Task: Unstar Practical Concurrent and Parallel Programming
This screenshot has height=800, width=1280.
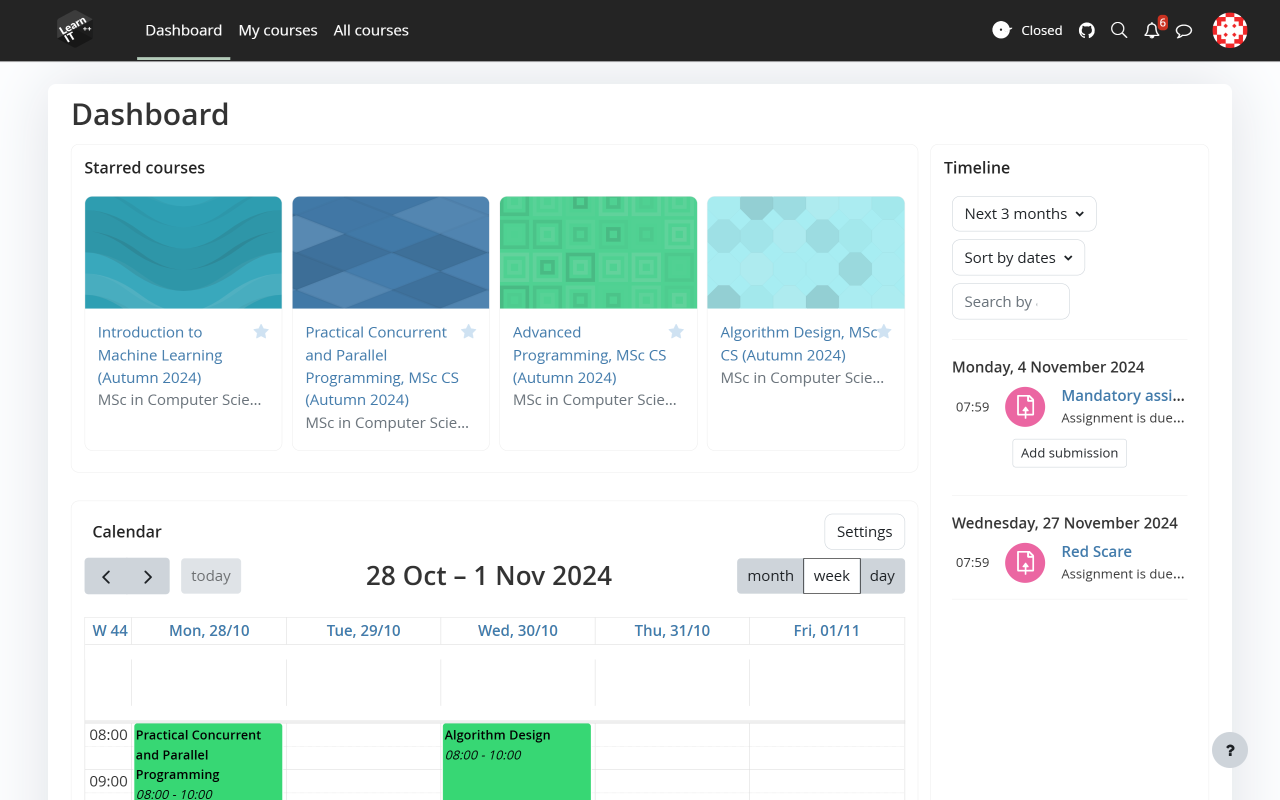Action: [468, 332]
